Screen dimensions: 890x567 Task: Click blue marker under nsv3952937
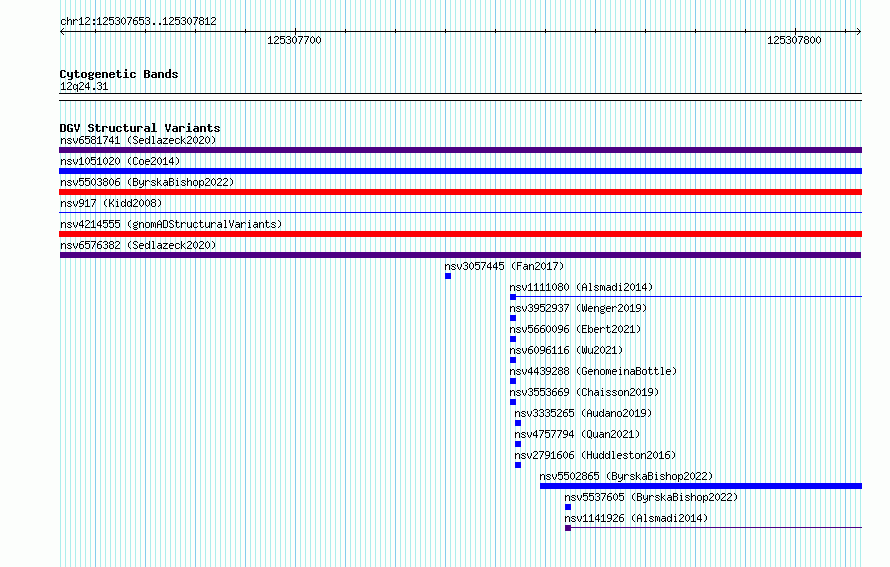(513, 318)
